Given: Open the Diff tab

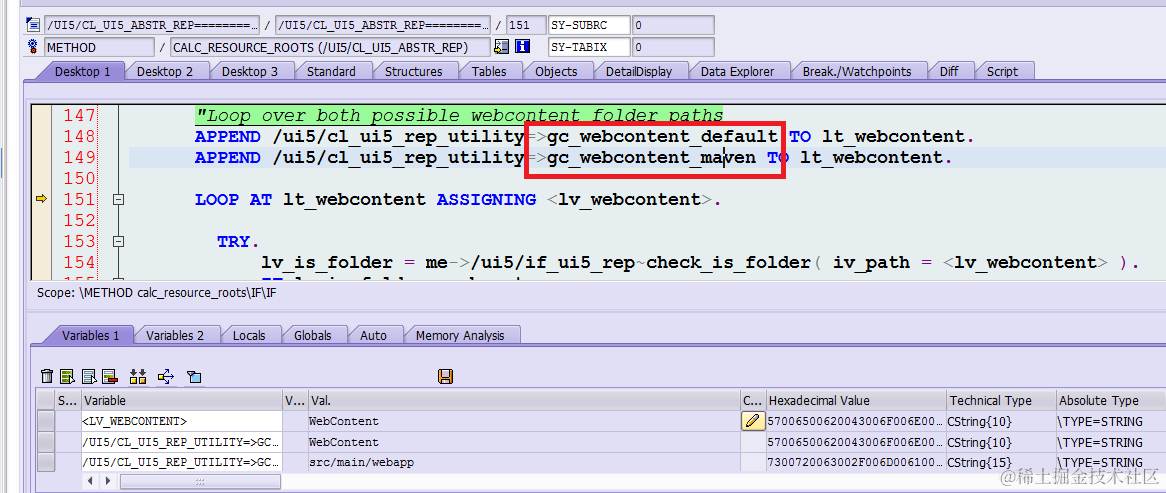Looking at the screenshot, I should 949,71.
